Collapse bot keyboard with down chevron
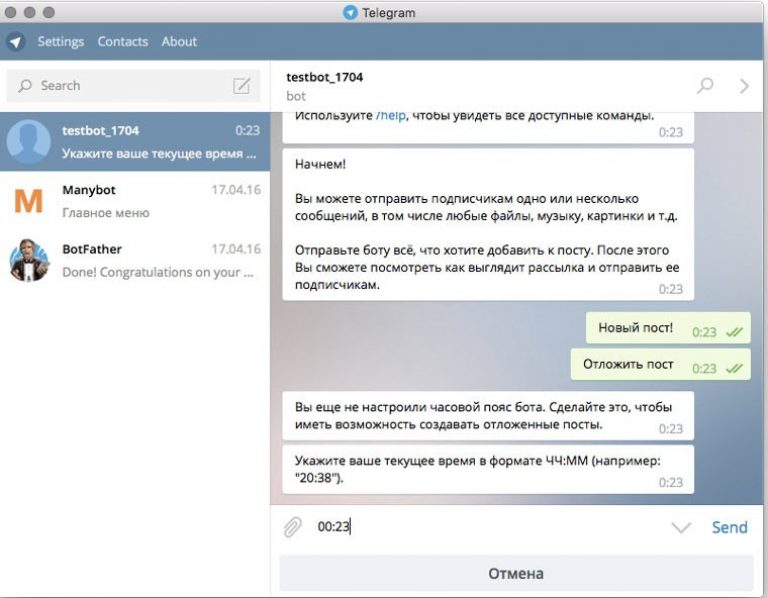Image resolution: width=768 pixels, height=598 pixels. click(681, 527)
